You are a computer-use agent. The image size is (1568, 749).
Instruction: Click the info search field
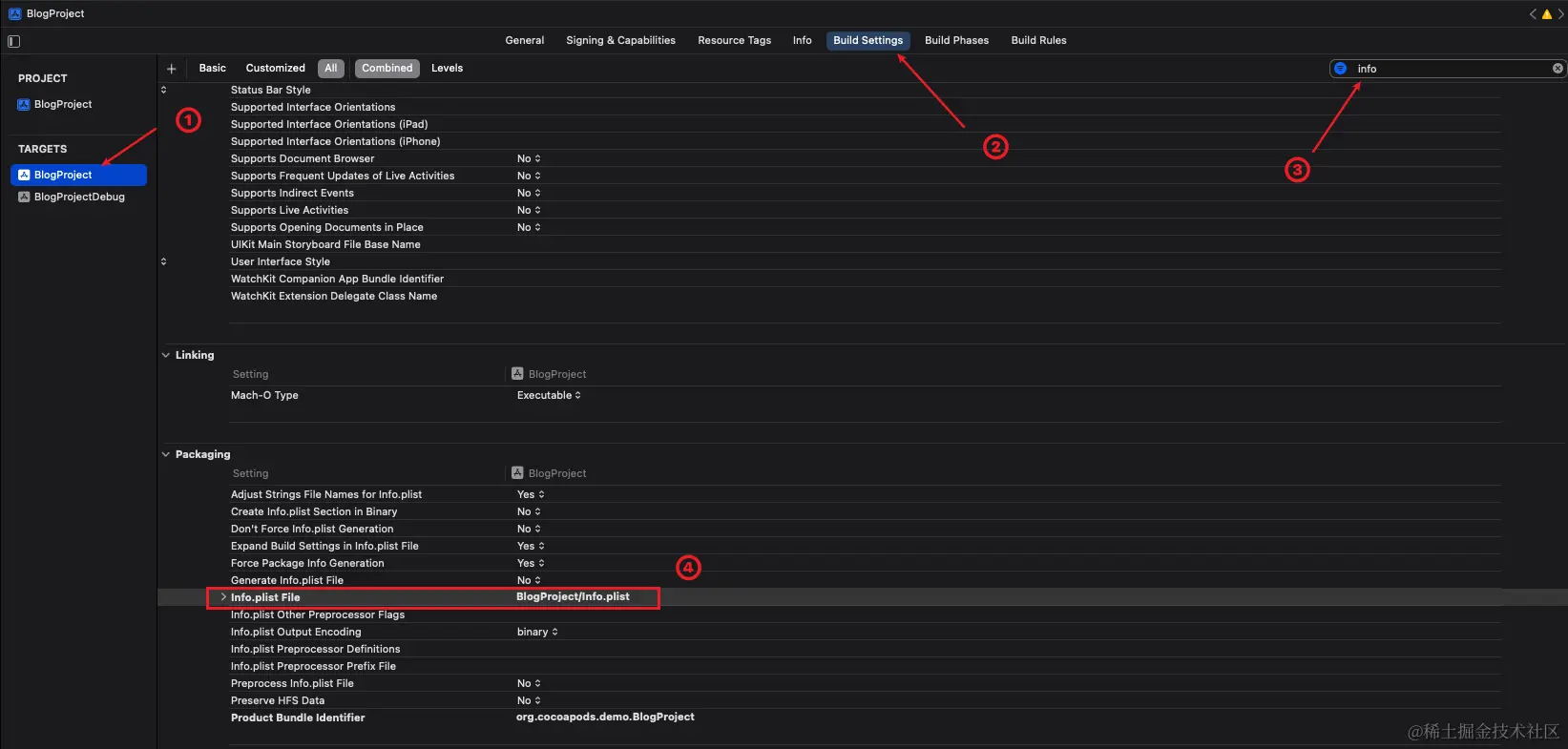pyautogui.click(x=1447, y=69)
